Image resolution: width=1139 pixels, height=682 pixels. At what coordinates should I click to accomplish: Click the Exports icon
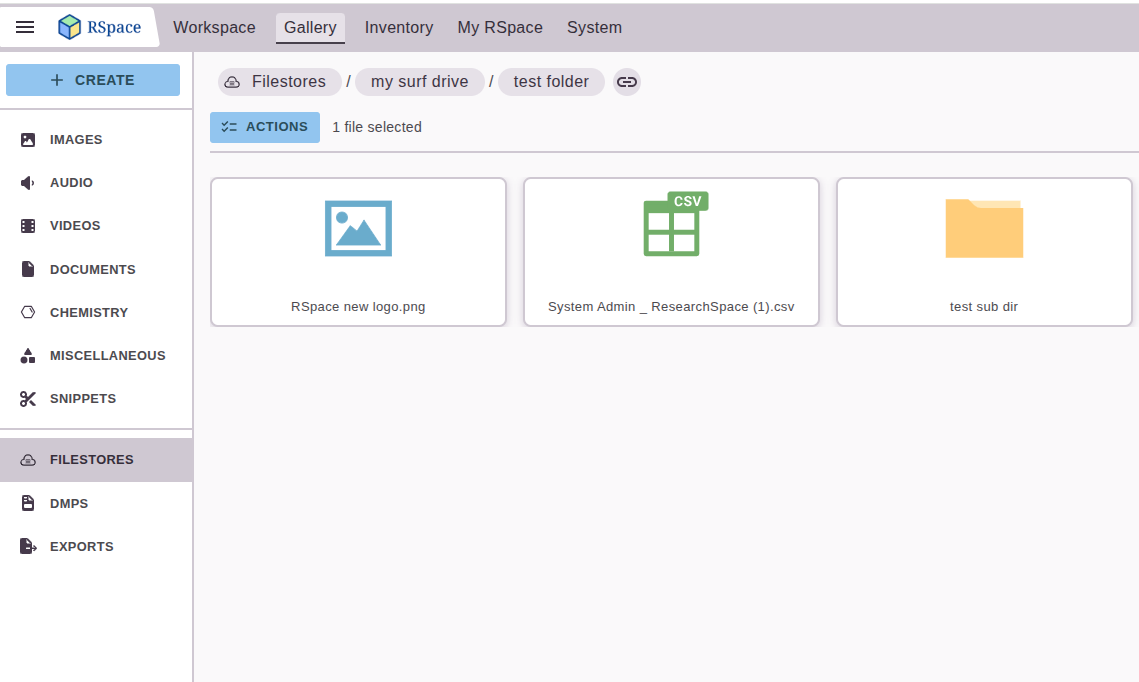(x=28, y=546)
